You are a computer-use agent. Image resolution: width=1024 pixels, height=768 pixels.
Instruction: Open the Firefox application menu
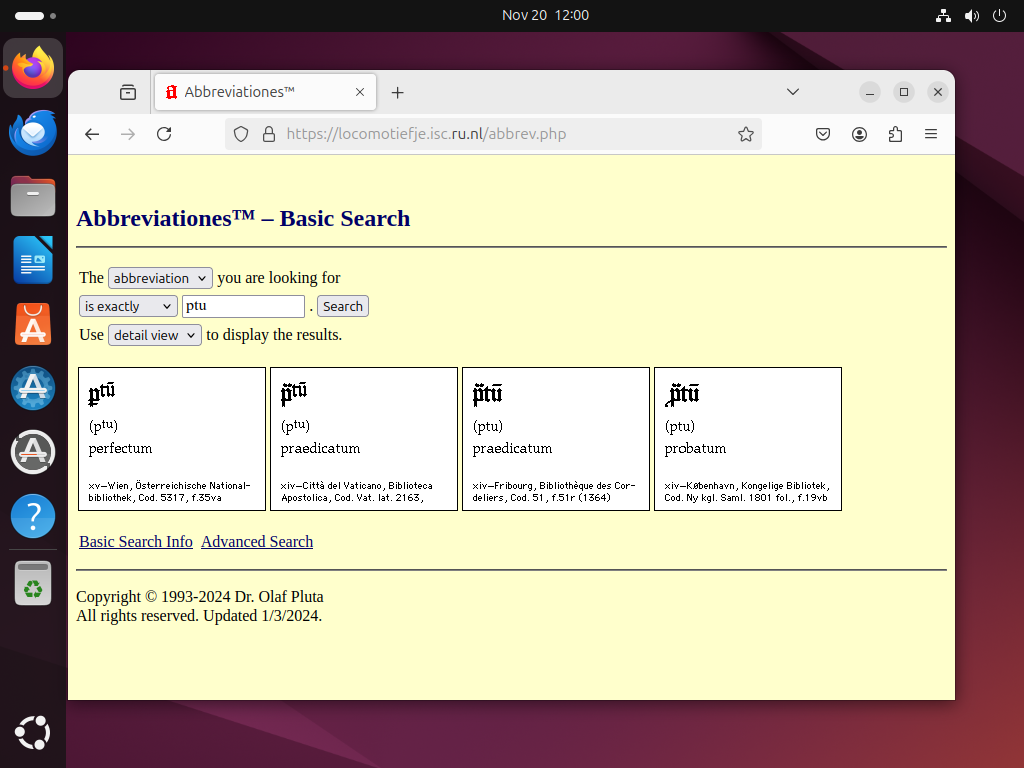[930, 134]
